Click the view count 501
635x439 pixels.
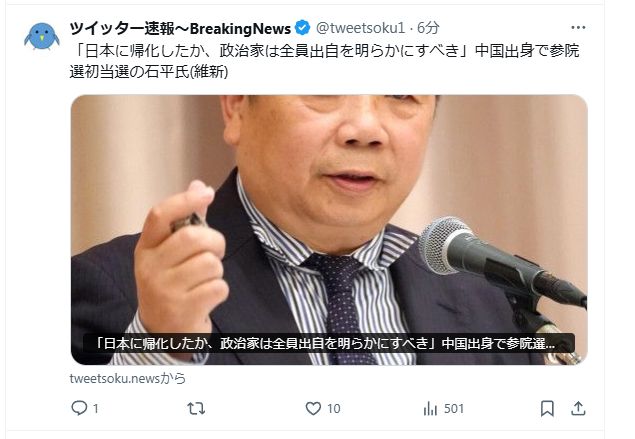click(454, 409)
